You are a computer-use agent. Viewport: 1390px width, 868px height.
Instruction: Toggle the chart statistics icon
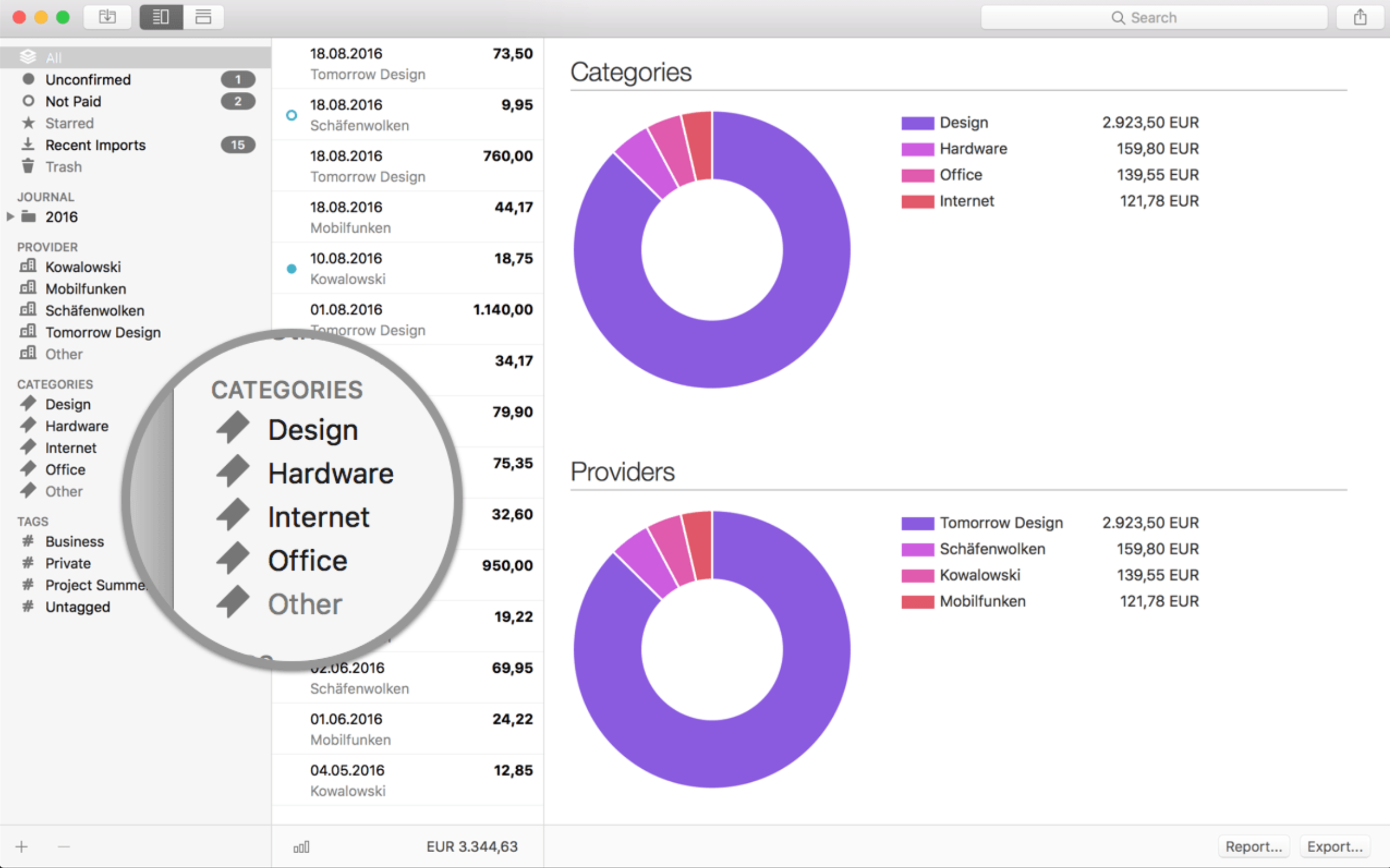pos(301,847)
